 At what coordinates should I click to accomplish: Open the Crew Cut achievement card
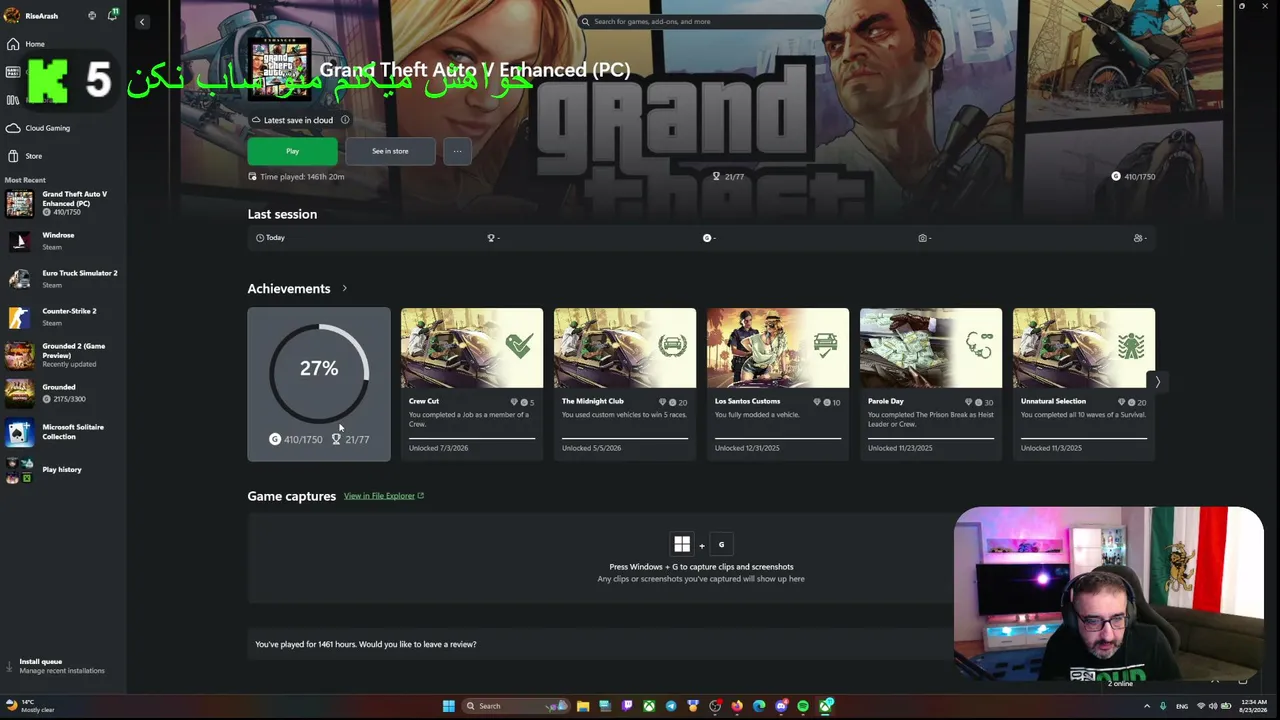tap(472, 384)
